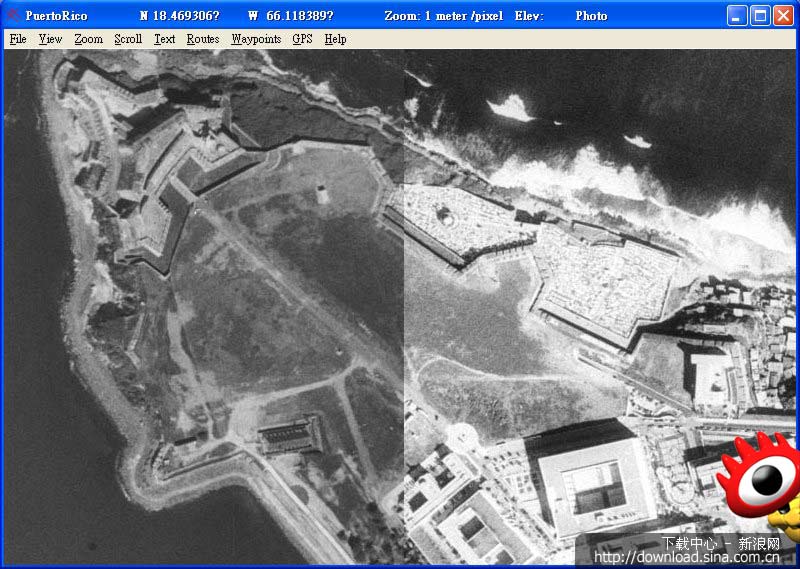Open the Scroll menu
Screen dimensions: 800x569
(128, 39)
